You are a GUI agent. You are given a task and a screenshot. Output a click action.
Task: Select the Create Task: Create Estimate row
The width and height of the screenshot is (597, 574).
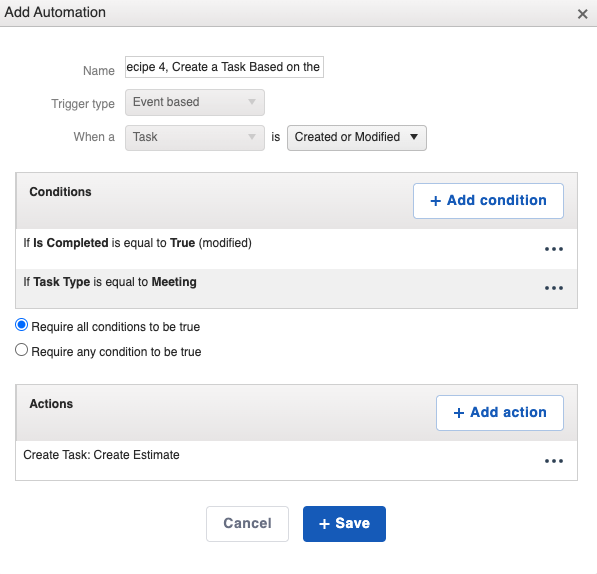click(296, 460)
